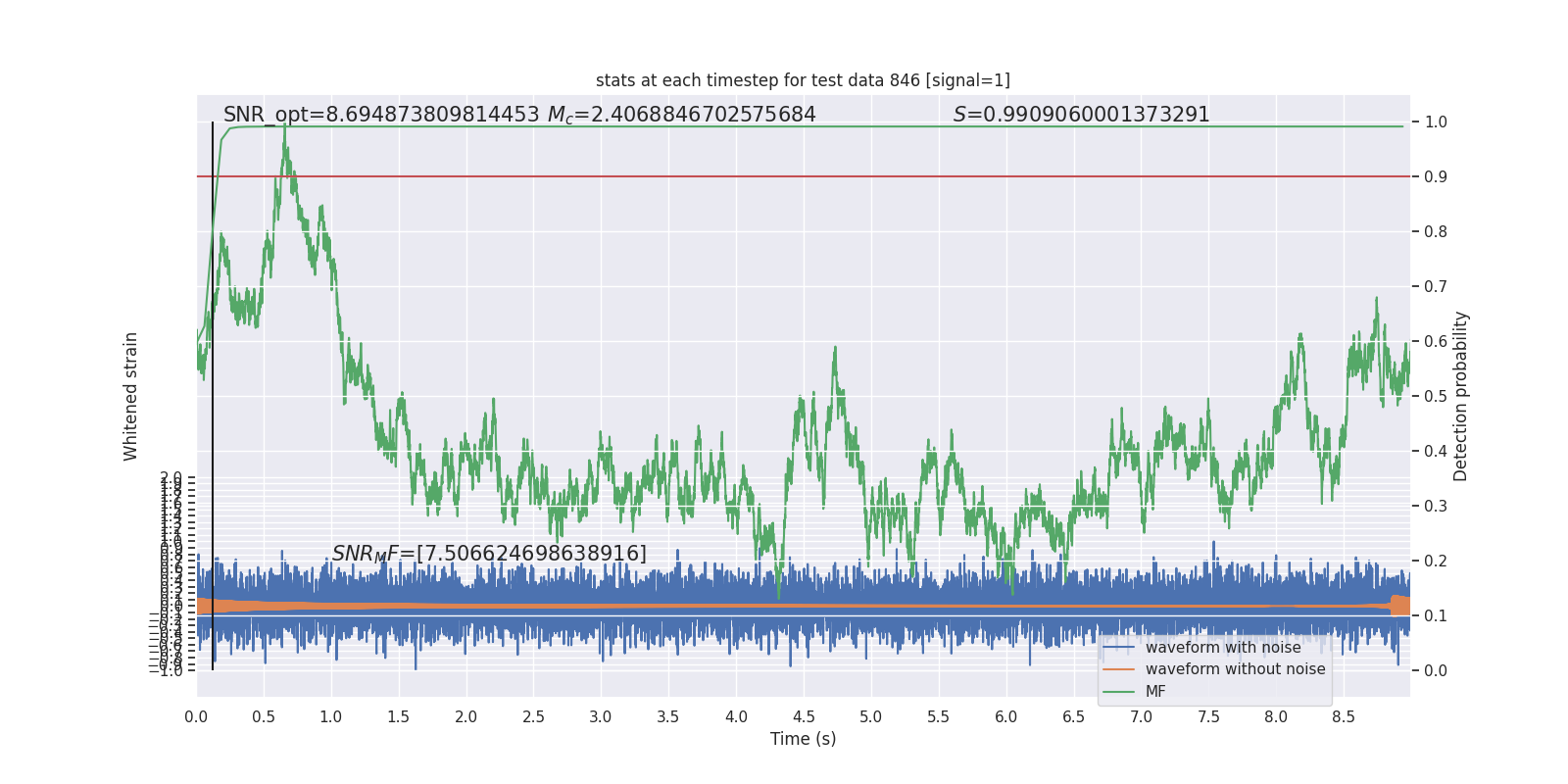Click the MF legend entry
Viewport: 1568px width, 784px height.
[1155, 691]
